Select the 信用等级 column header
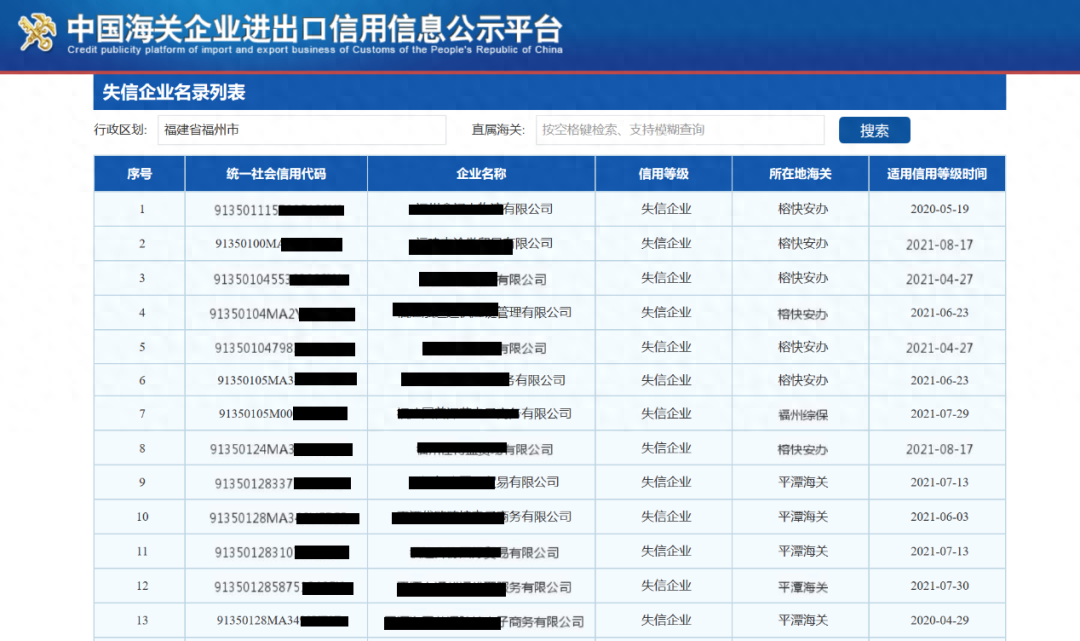This screenshot has width=1080, height=641. (x=663, y=174)
